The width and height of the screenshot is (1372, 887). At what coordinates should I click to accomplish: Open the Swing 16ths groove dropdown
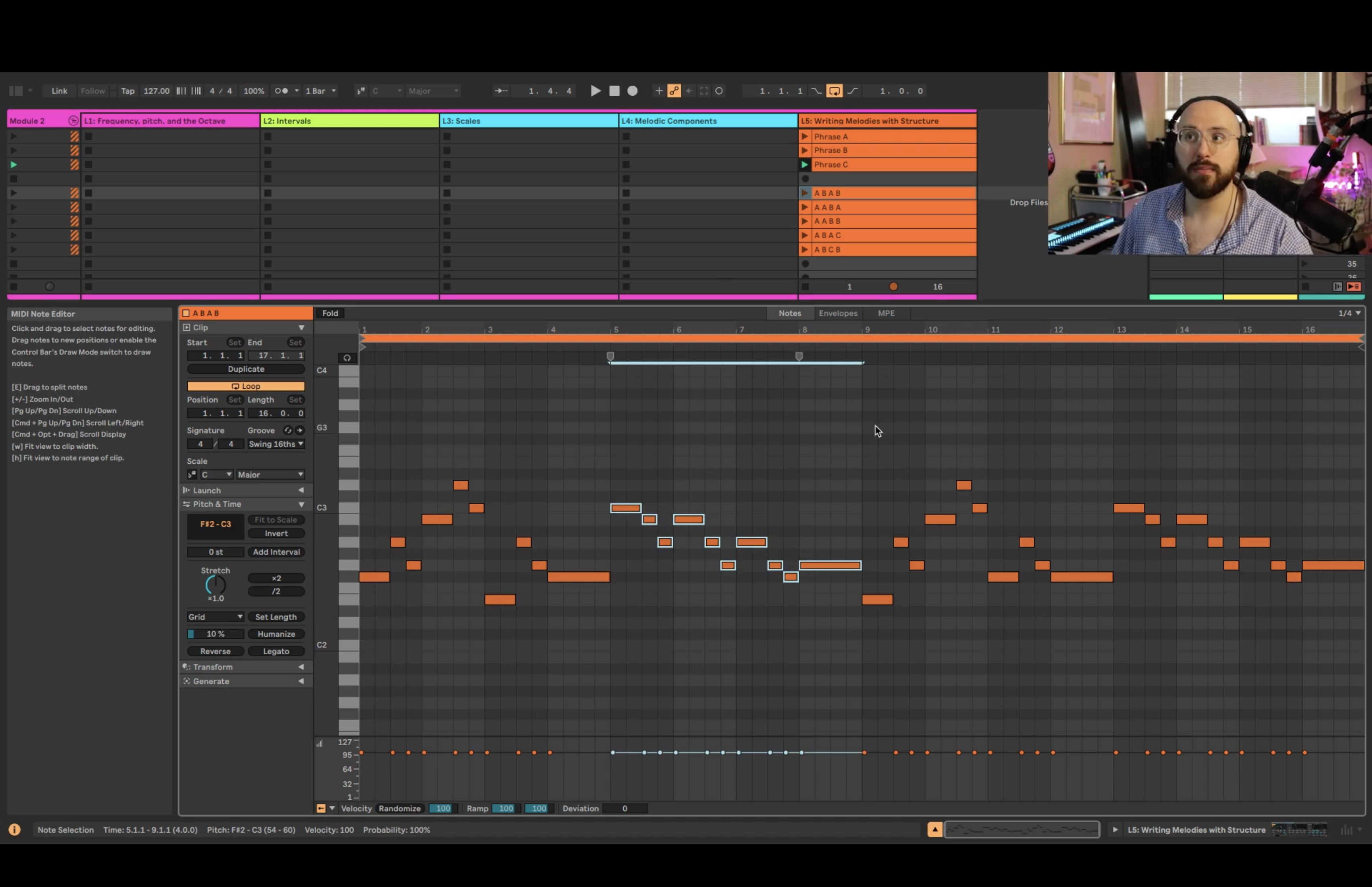(276, 444)
